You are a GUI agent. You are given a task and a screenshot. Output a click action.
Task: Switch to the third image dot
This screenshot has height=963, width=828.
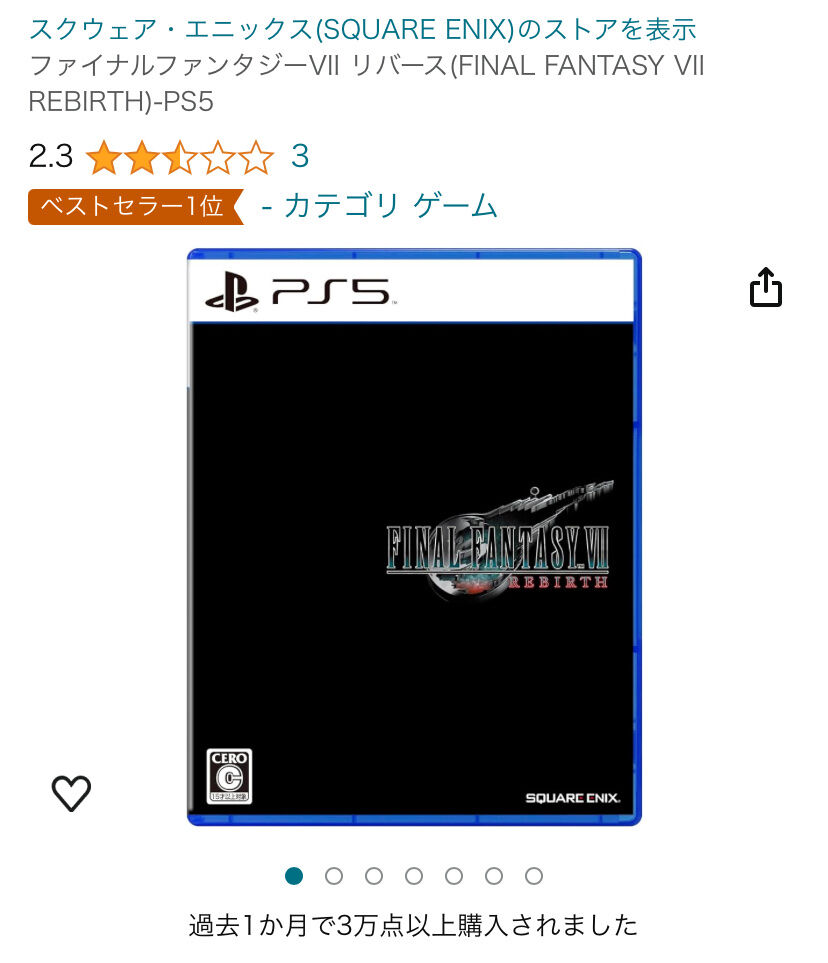374,876
